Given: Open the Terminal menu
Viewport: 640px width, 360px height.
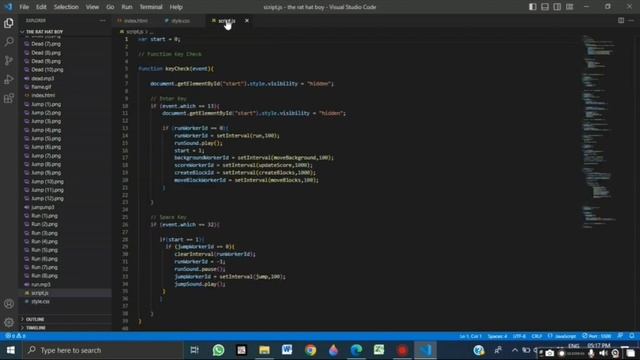Looking at the screenshot, I should coord(151,7).
